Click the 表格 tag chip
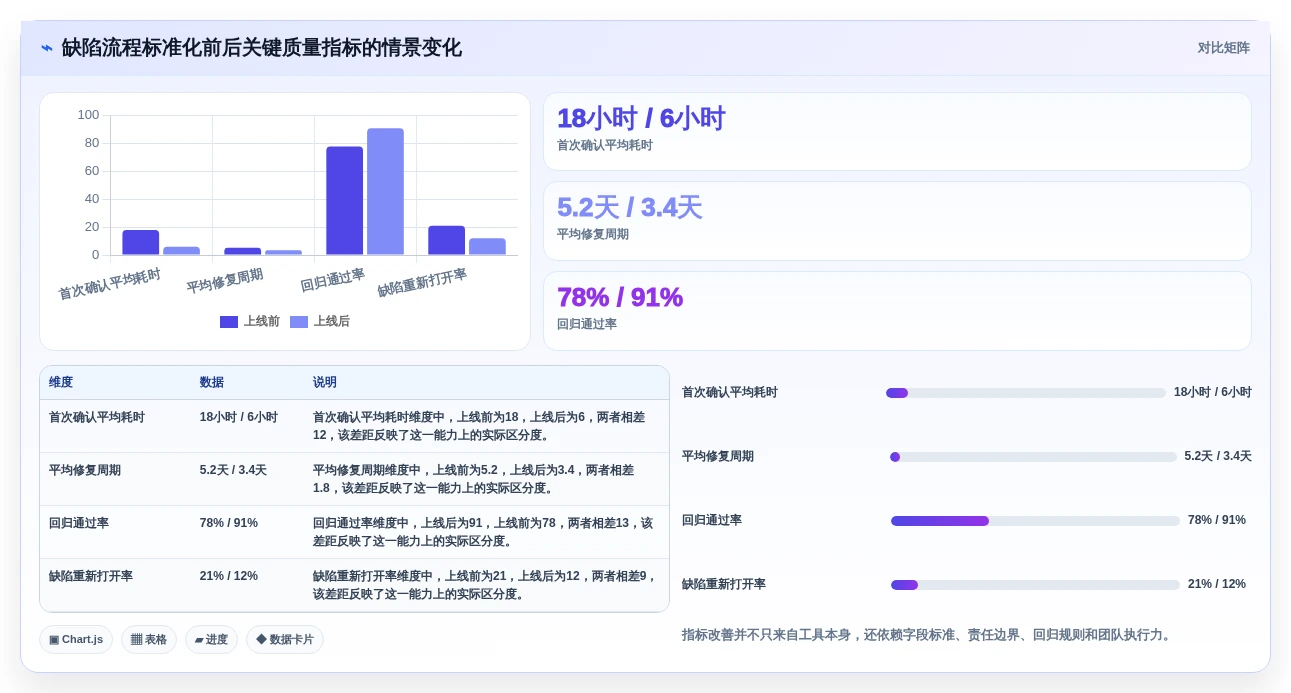Screen dimensions: 1291x693 pos(149,640)
